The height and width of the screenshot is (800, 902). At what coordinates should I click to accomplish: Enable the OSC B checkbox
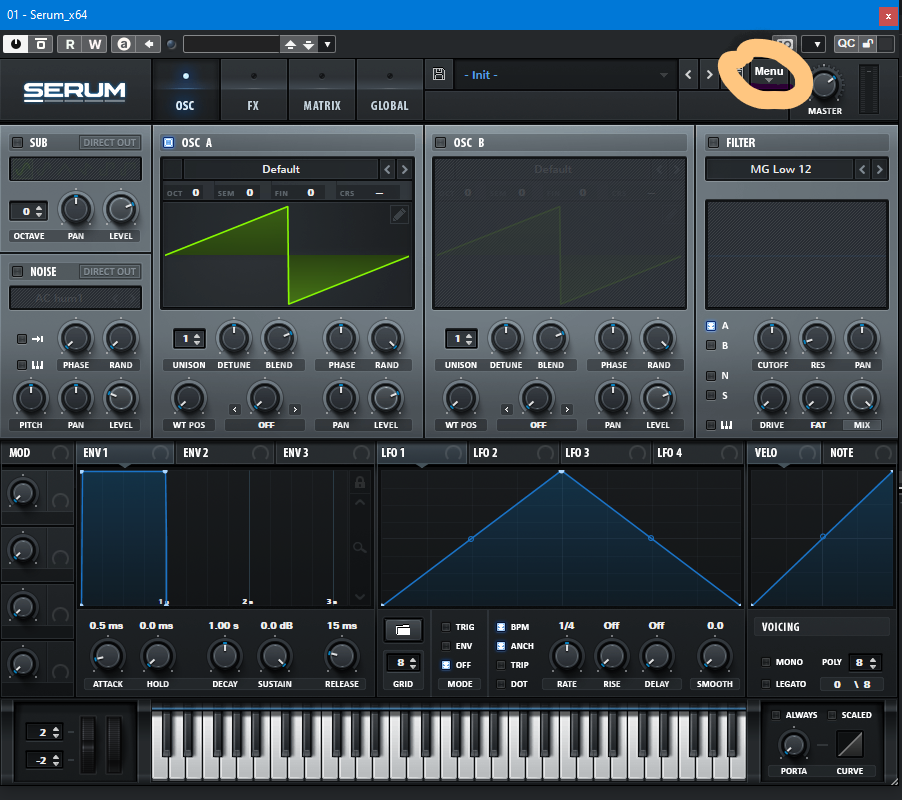click(441, 142)
